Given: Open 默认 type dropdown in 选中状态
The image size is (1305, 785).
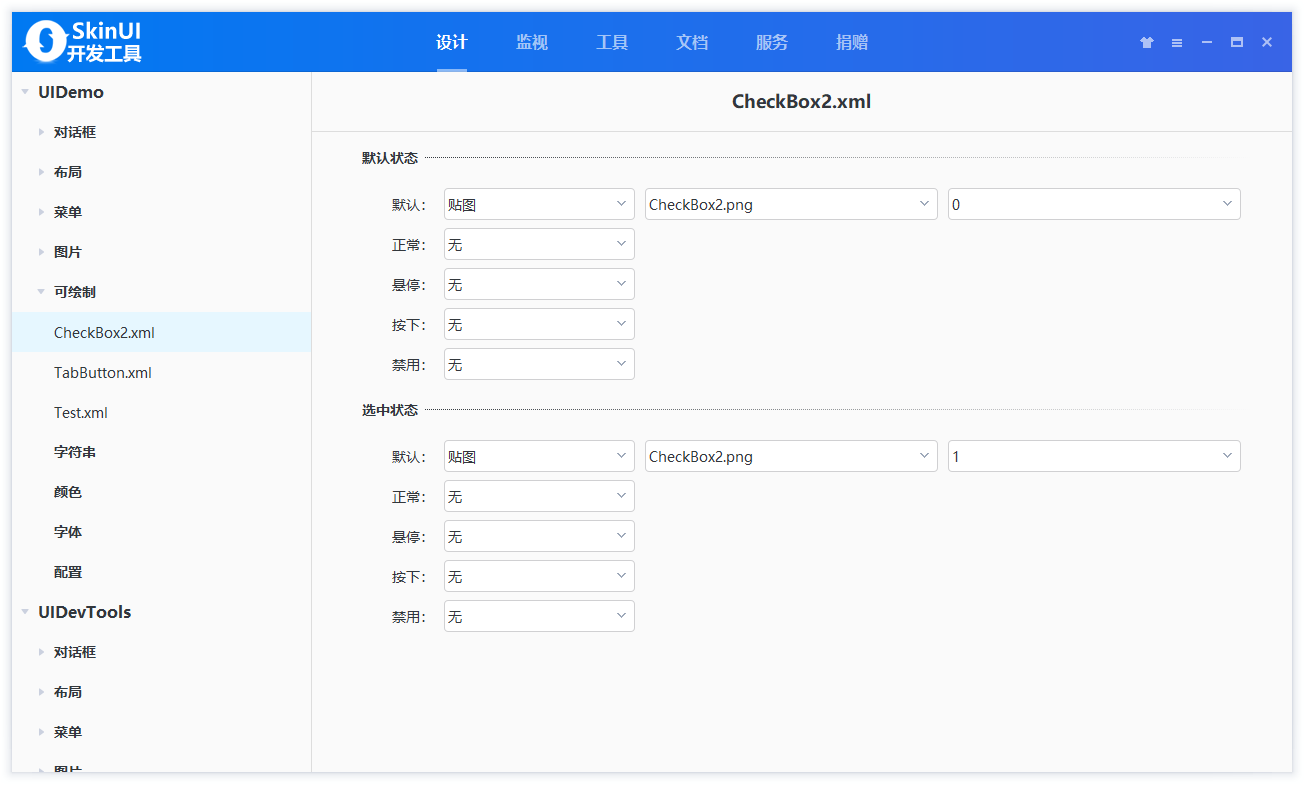Looking at the screenshot, I should tap(539, 456).
